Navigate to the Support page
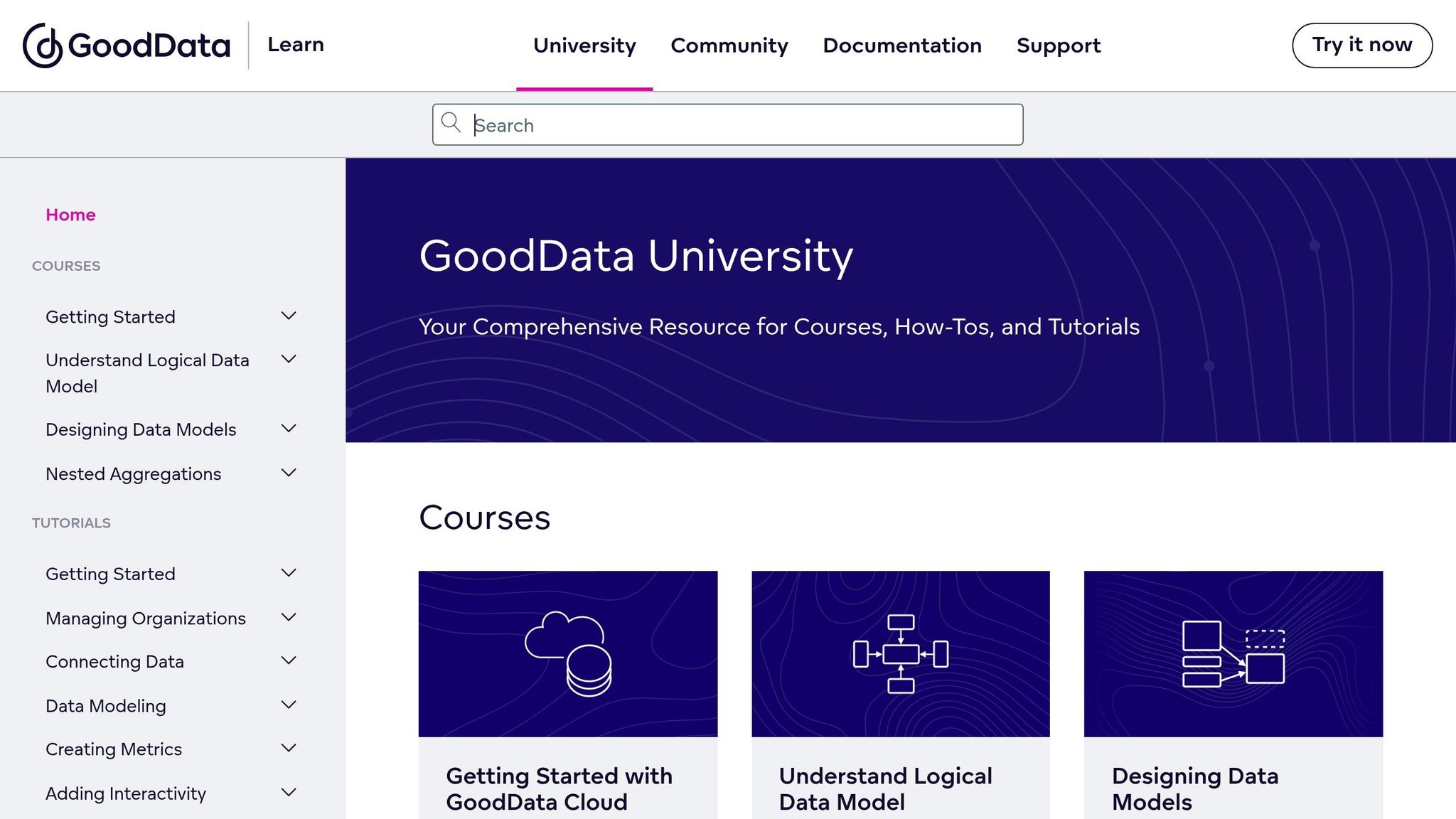 tap(1059, 45)
